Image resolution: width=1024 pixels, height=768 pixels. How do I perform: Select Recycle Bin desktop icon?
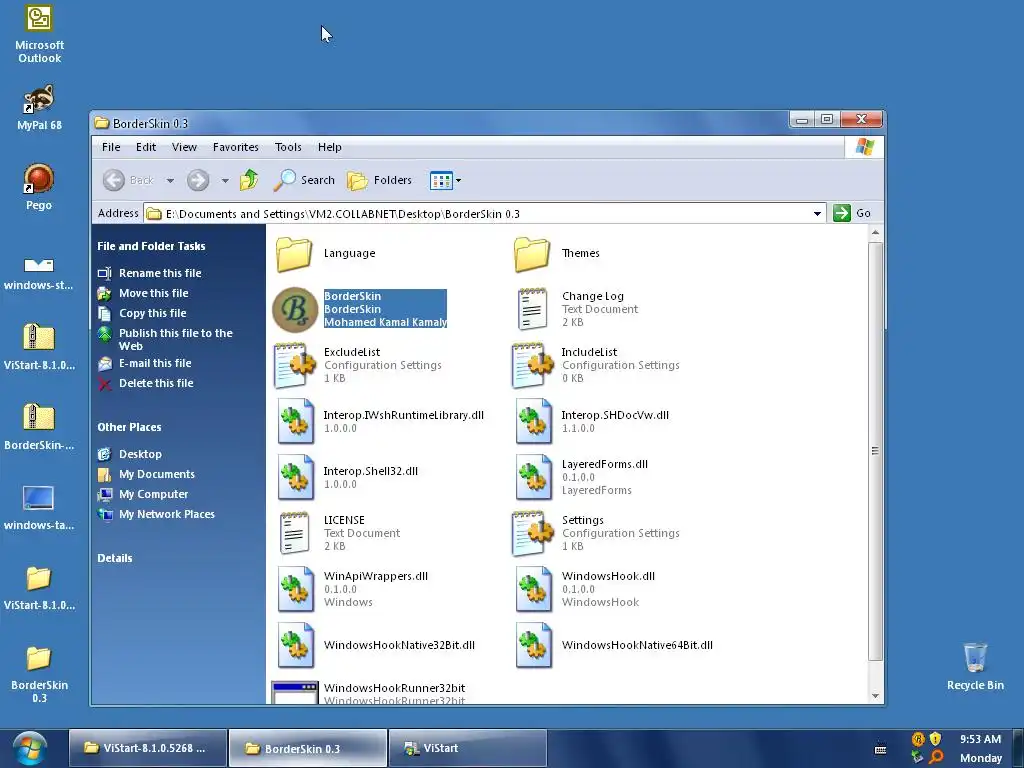975,666
